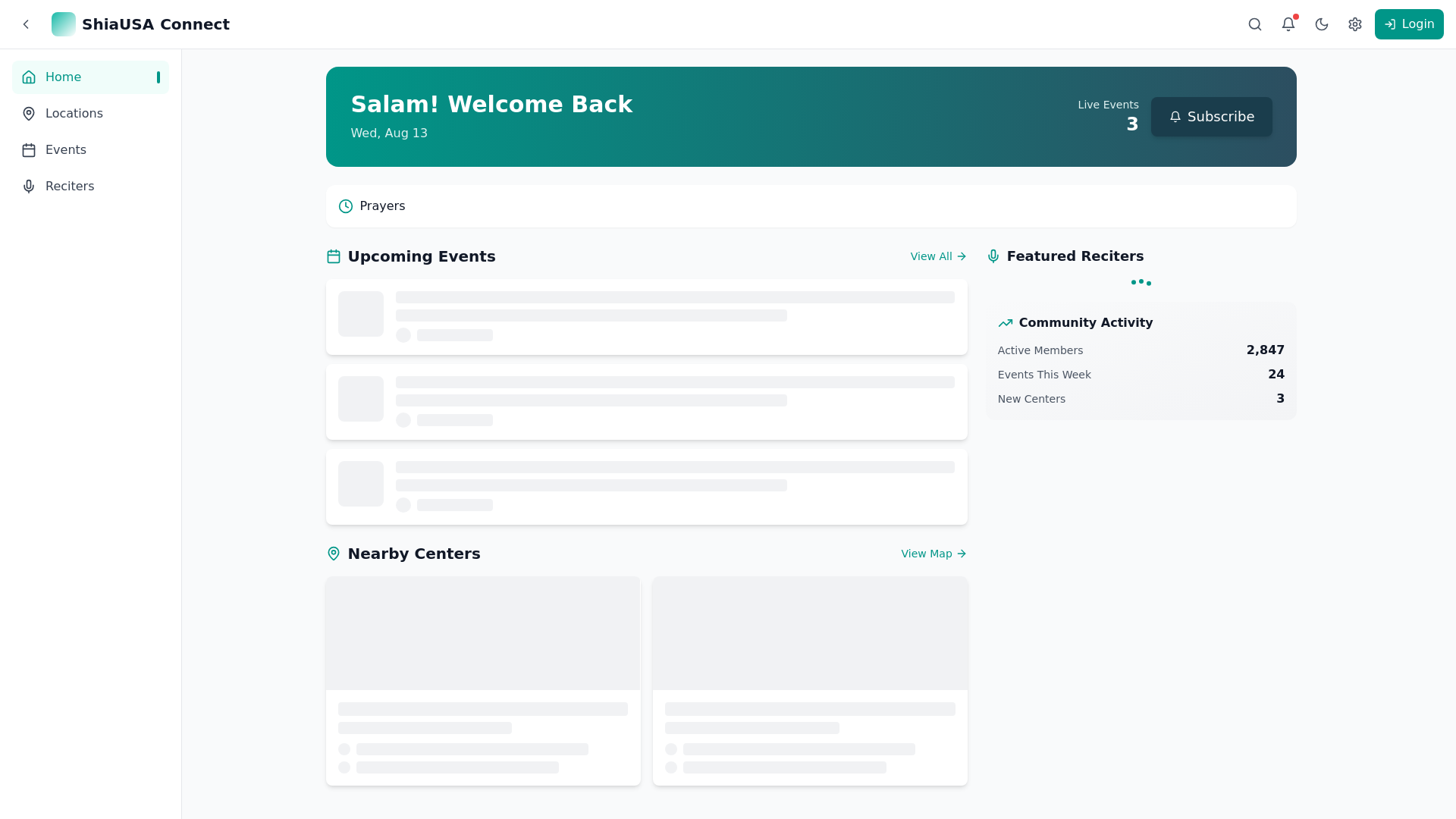Viewport: 1456px width, 819px height.
Task: Click the Prayers clock icon
Action: (x=346, y=206)
